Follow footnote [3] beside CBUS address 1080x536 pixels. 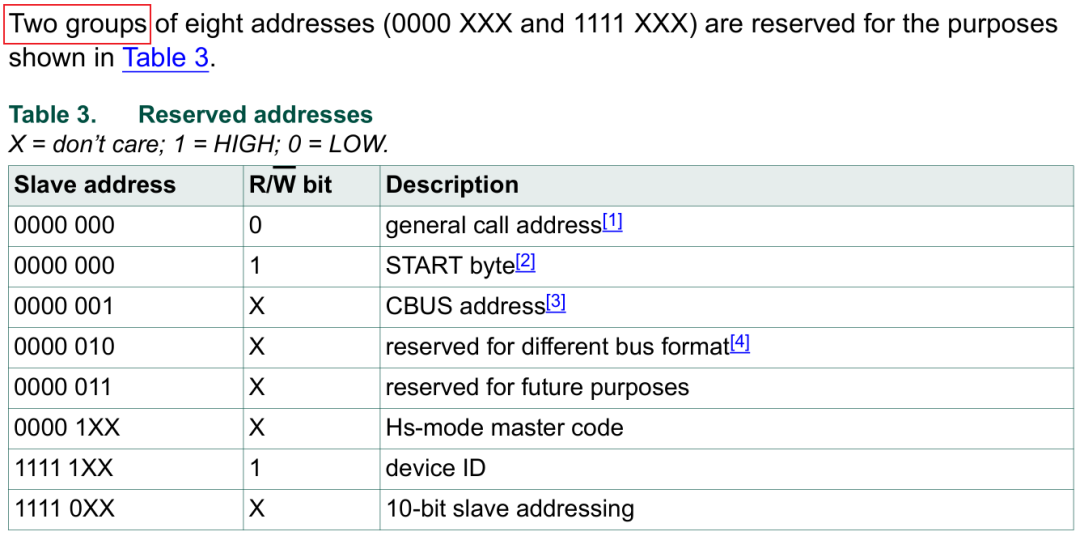pos(556,303)
